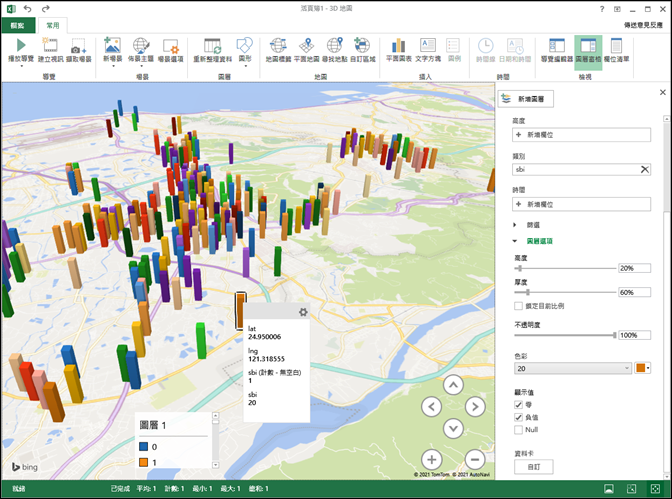
Task: Click the data card settings gear icon
Action: pyautogui.click(x=303, y=312)
